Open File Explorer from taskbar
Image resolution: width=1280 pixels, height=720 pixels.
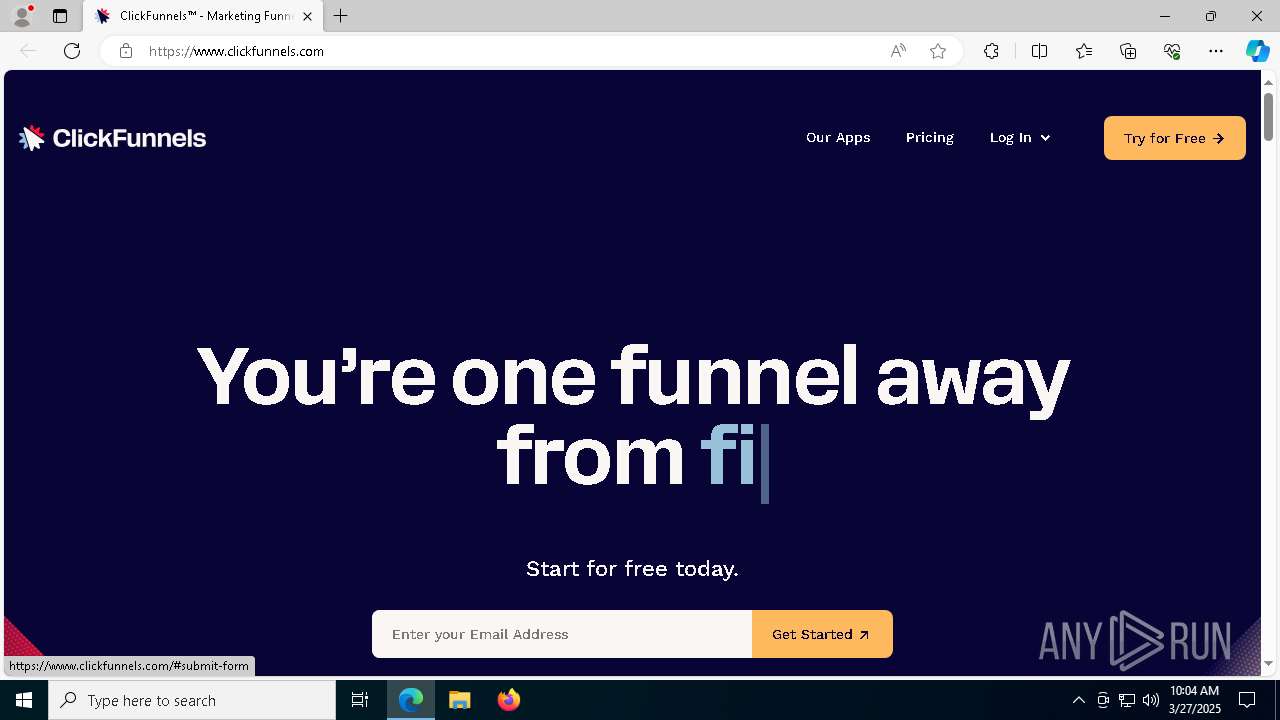pyautogui.click(x=460, y=700)
